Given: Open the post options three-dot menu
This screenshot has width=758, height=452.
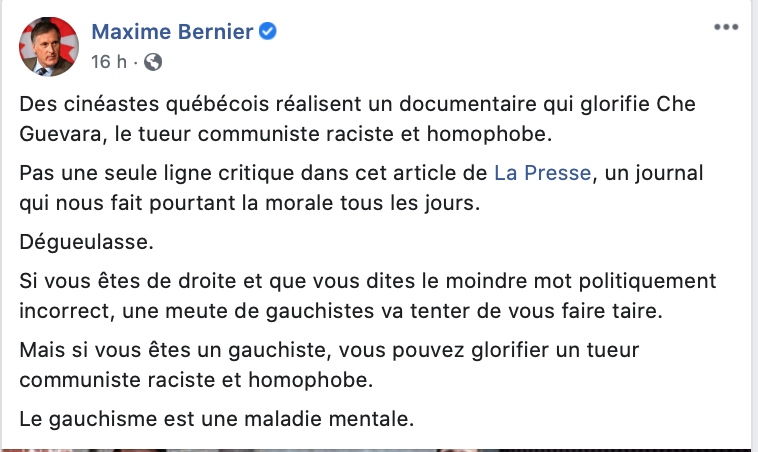Looking at the screenshot, I should (x=726, y=27).
